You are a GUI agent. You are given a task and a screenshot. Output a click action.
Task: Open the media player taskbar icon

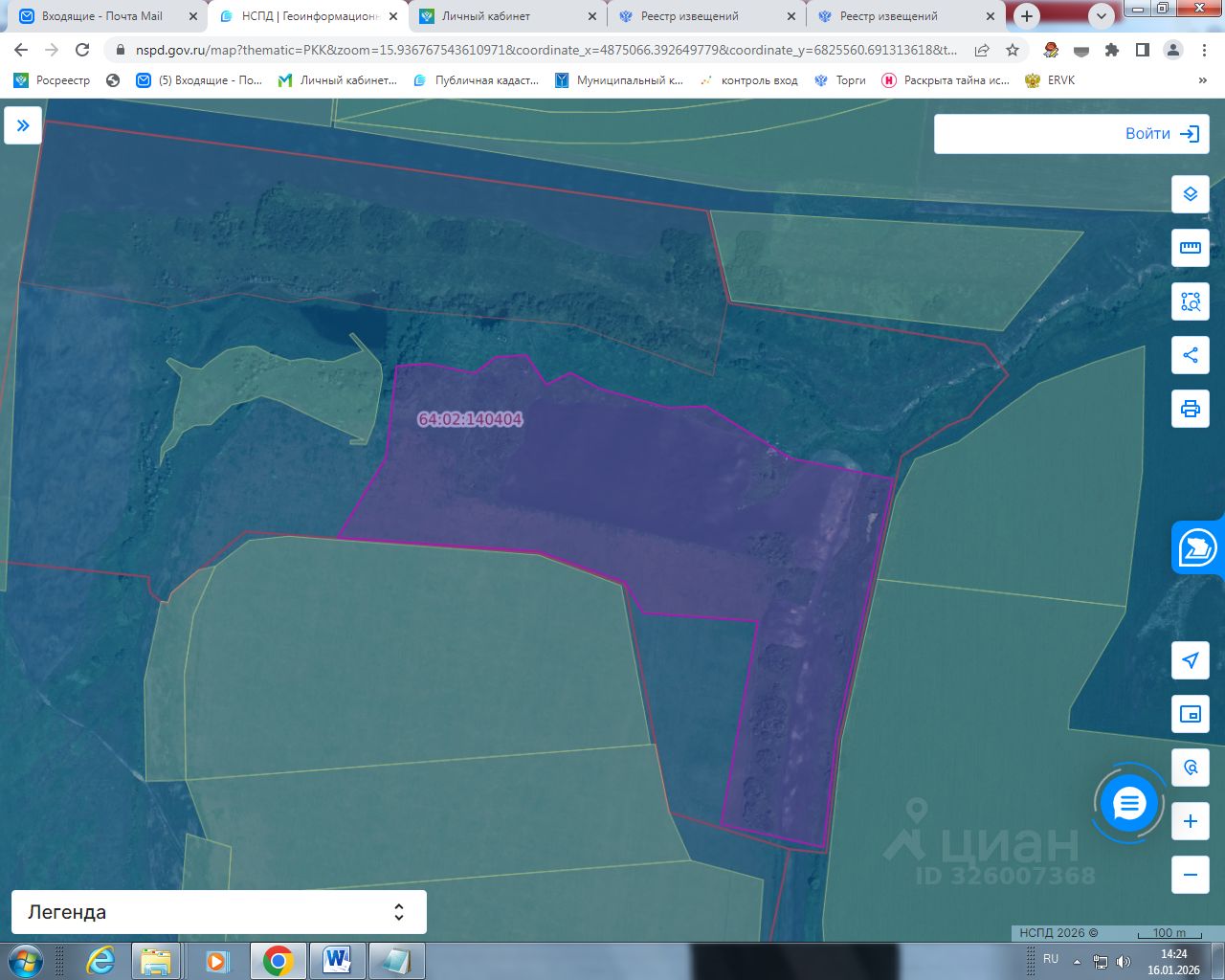point(217,960)
